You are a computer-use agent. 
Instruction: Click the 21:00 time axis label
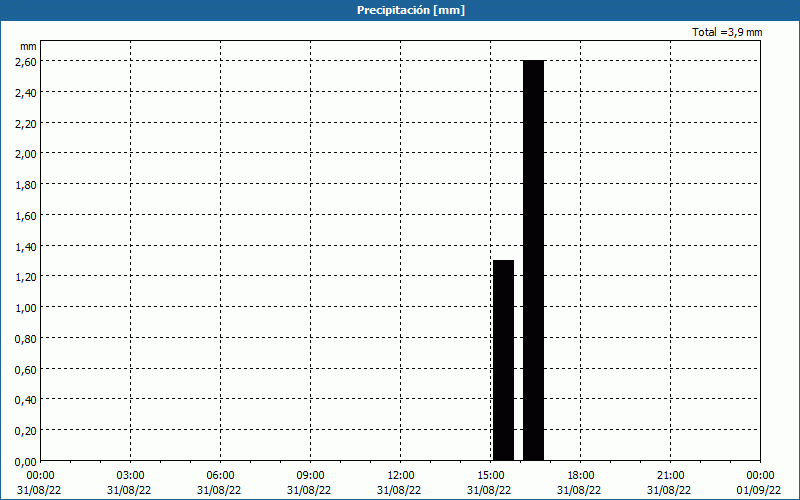pos(670,476)
